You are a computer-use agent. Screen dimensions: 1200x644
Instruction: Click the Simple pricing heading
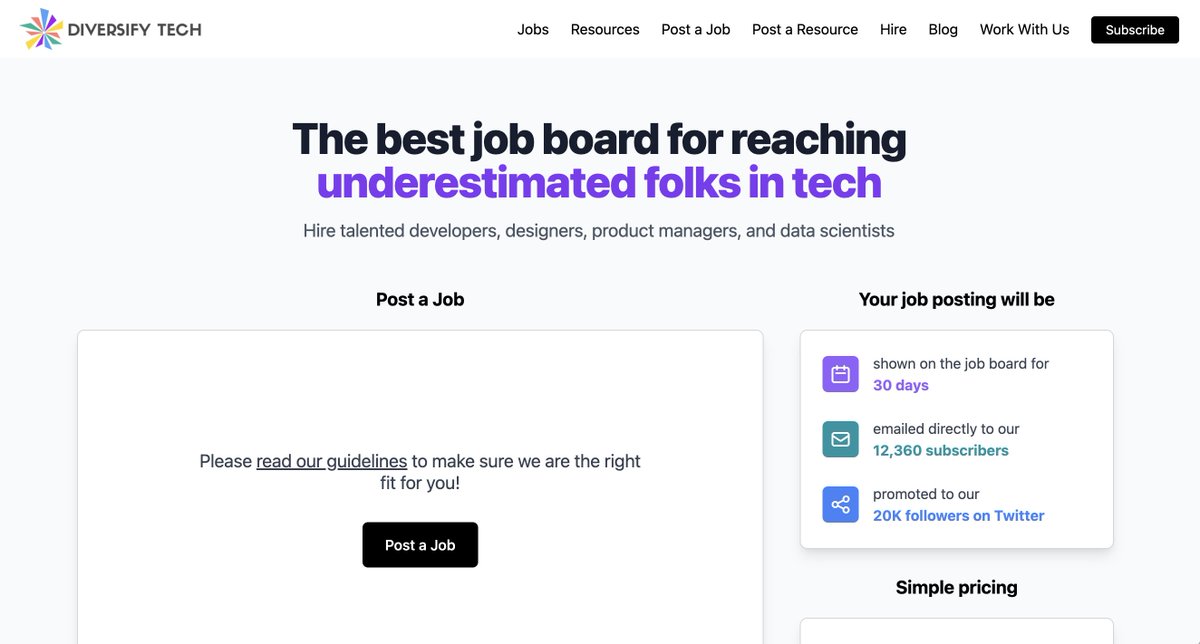(956, 588)
